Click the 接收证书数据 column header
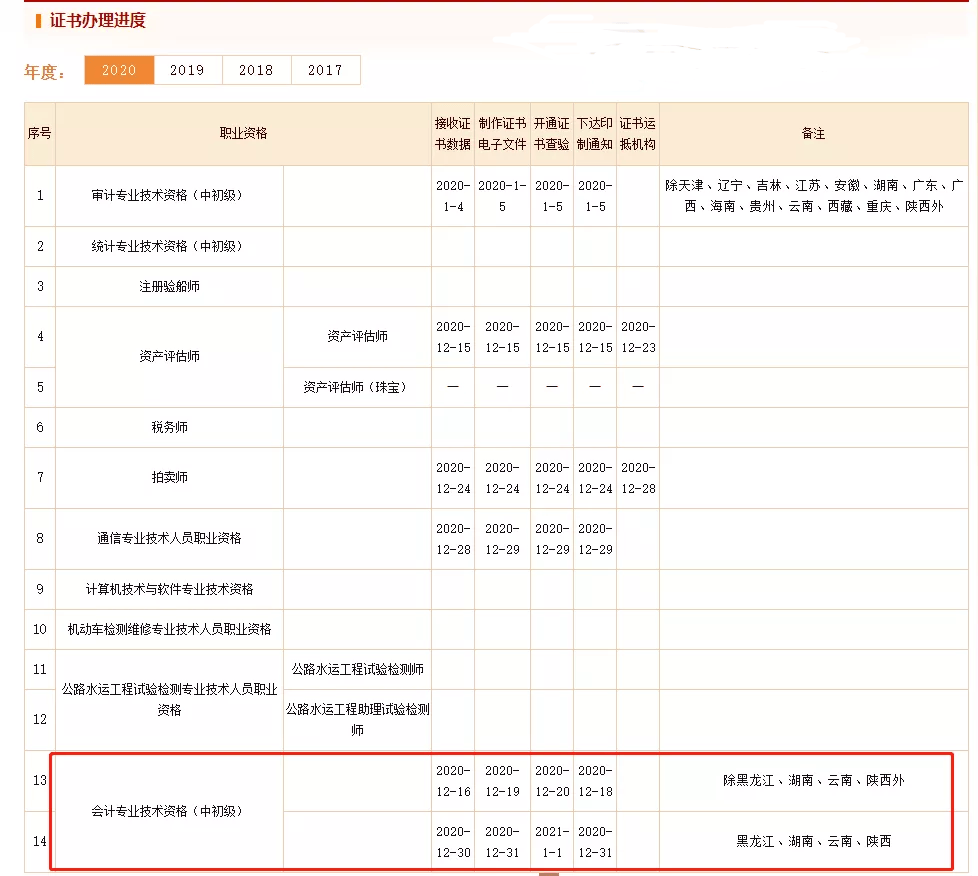This screenshot has height=876, width=978. pos(453,134)
